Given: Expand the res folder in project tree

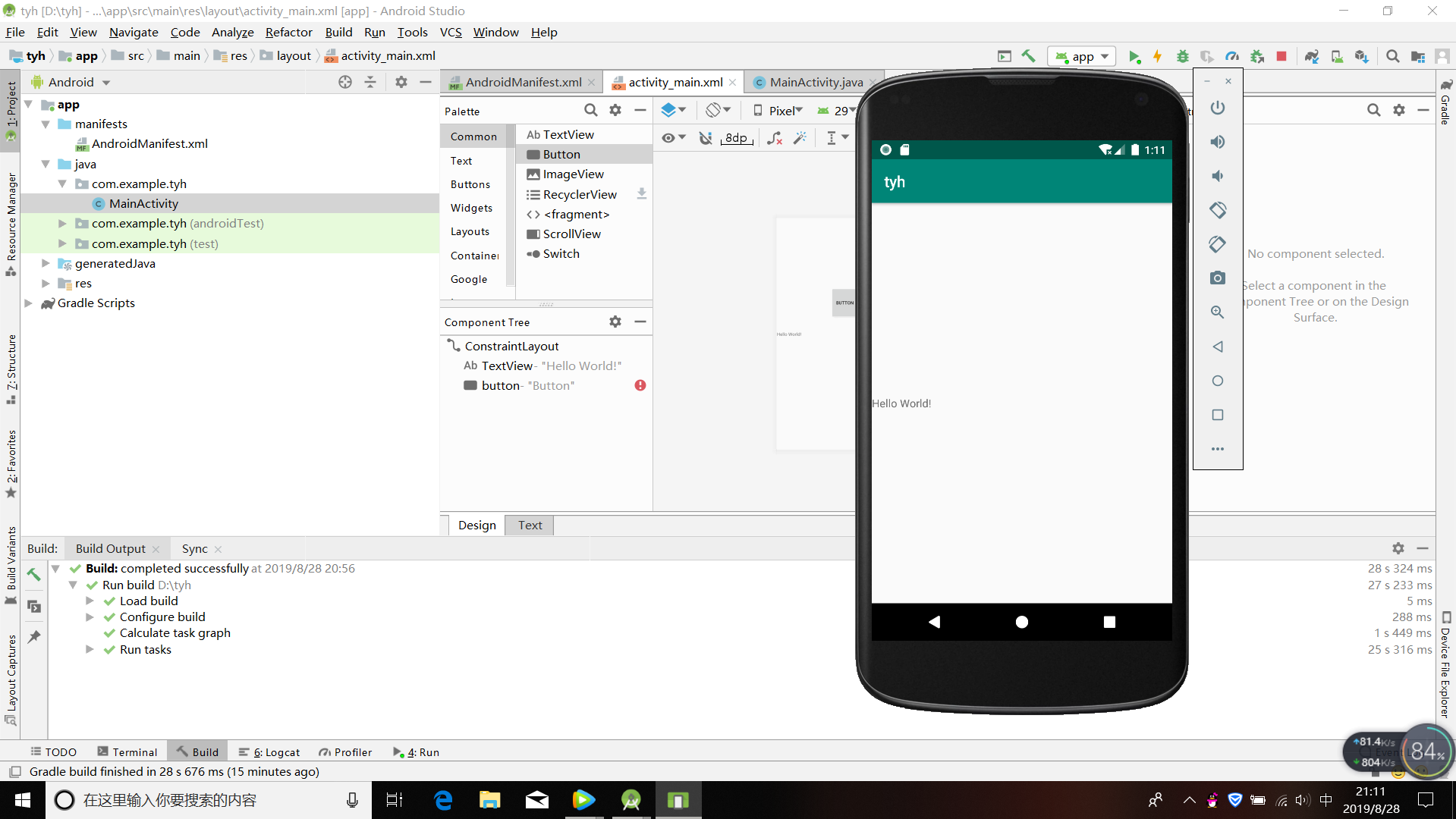Looking at the screenshot, I should [x=46, y=283].
